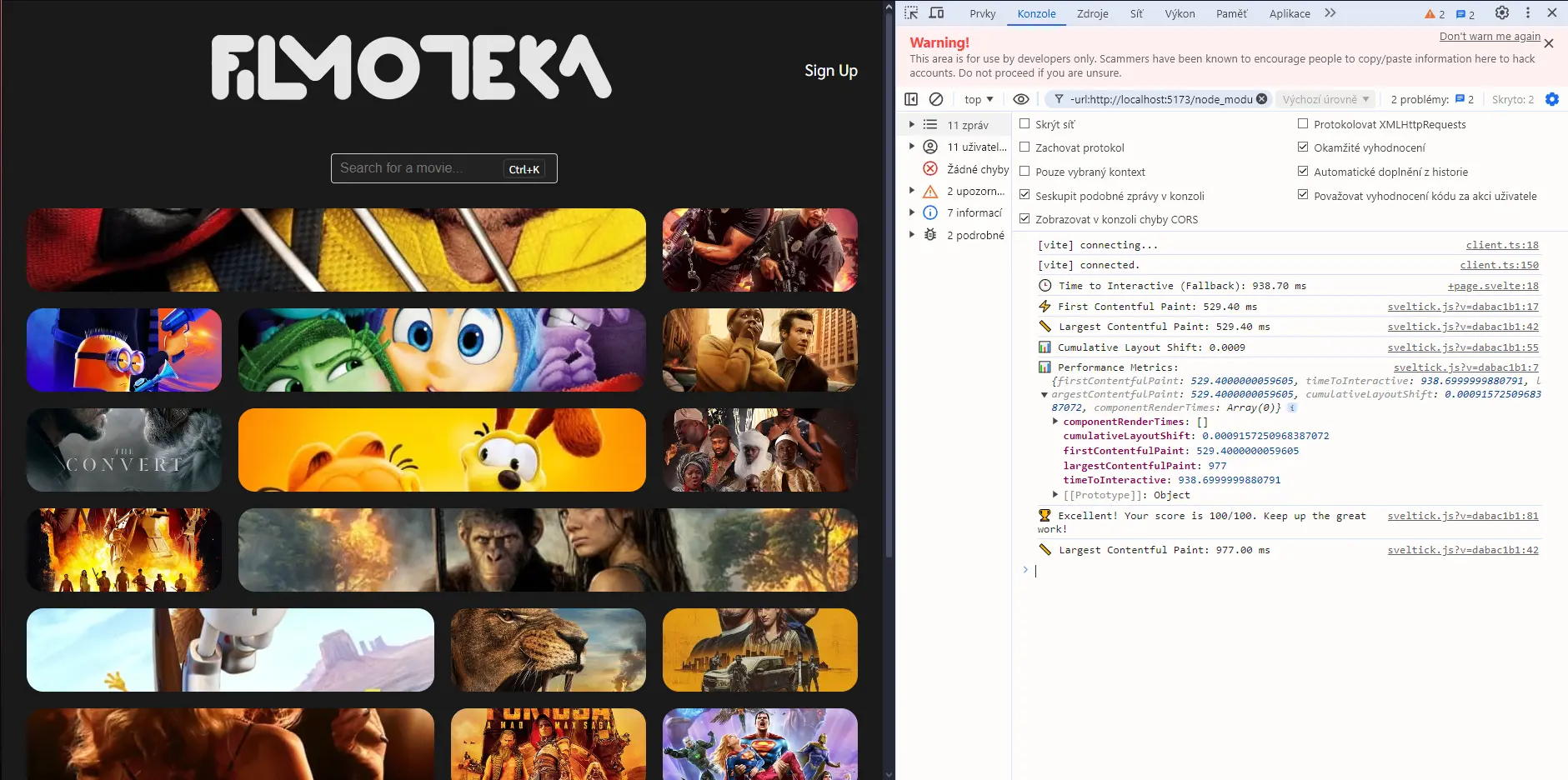Toggle the console sidebar panel icon
The height and width of the screenshot is (780, 1568).
pyautogui.click(x=911, y=99)
